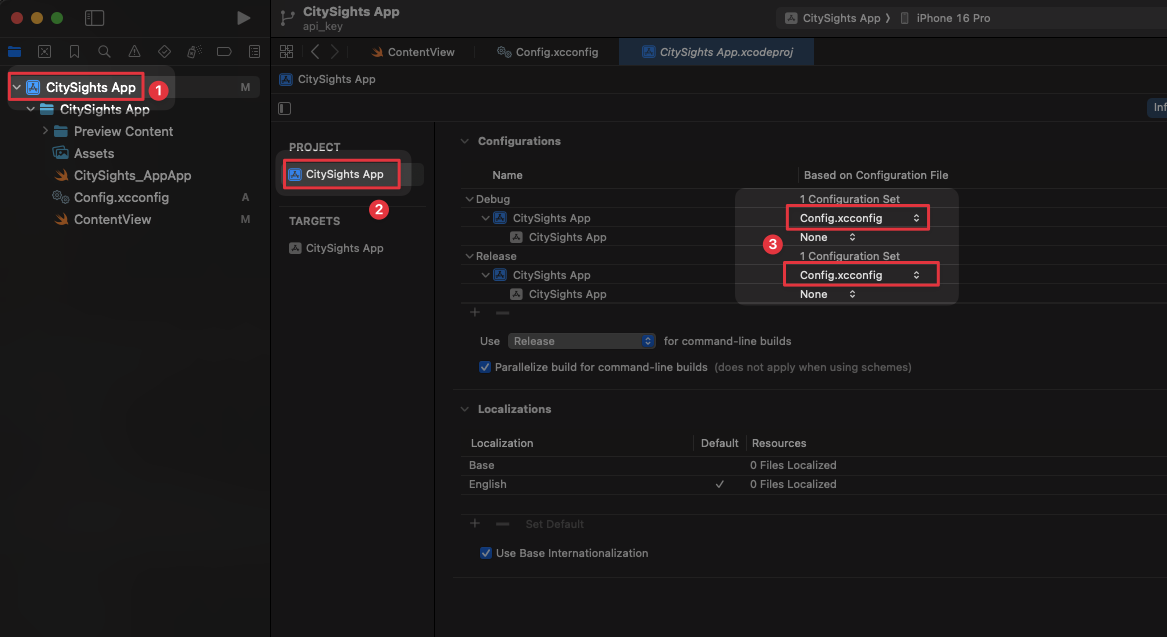Toggle the navigator sidebar visibility
This screenshot has height=637, width=1167.
click(x=95, y=18)
